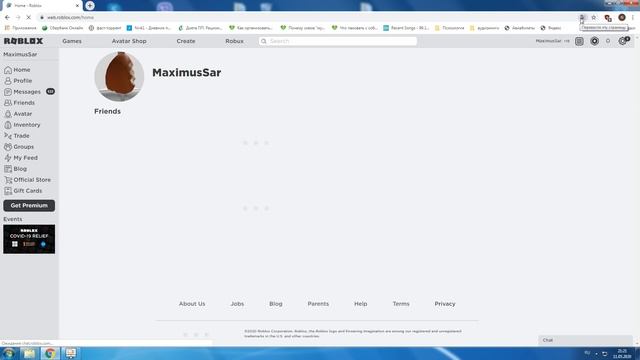This screenshot has width=640, height=360.
Task: Open Messages in the left sidebar
Action: coord(22,92)
